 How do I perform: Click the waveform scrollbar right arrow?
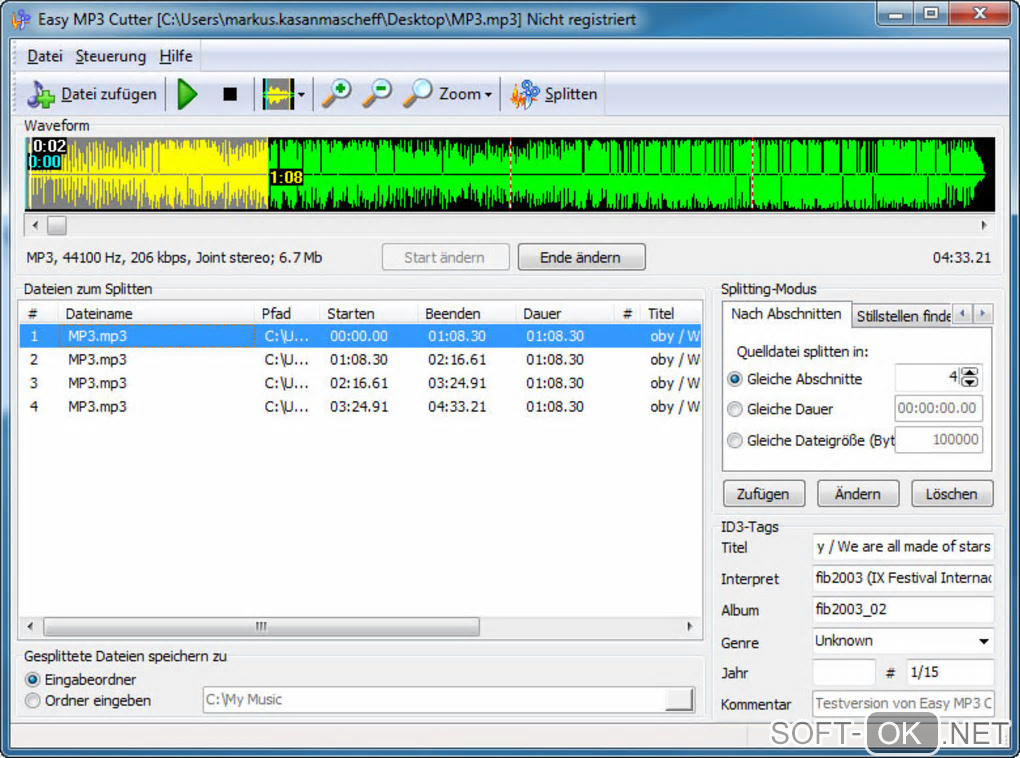[984, 226]
